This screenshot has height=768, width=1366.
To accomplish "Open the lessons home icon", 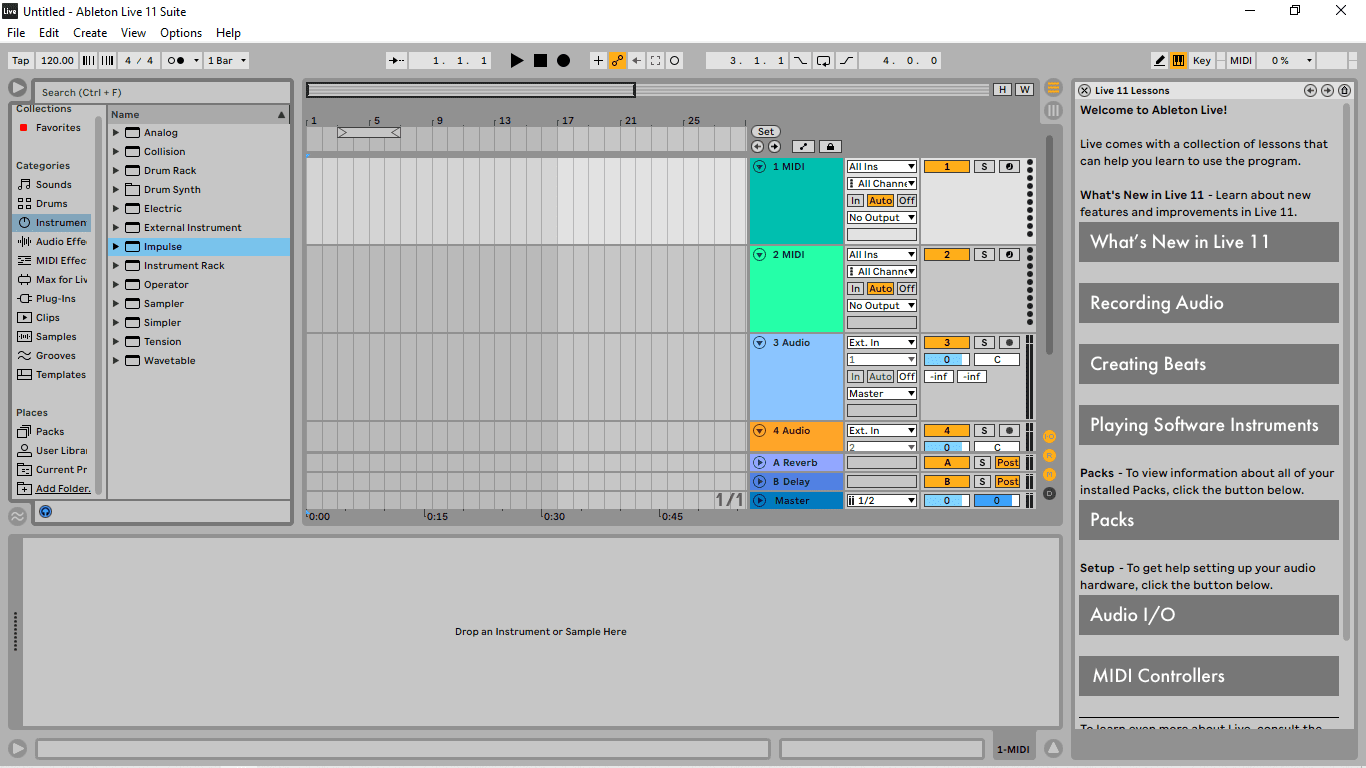I will click(1345, 91).
